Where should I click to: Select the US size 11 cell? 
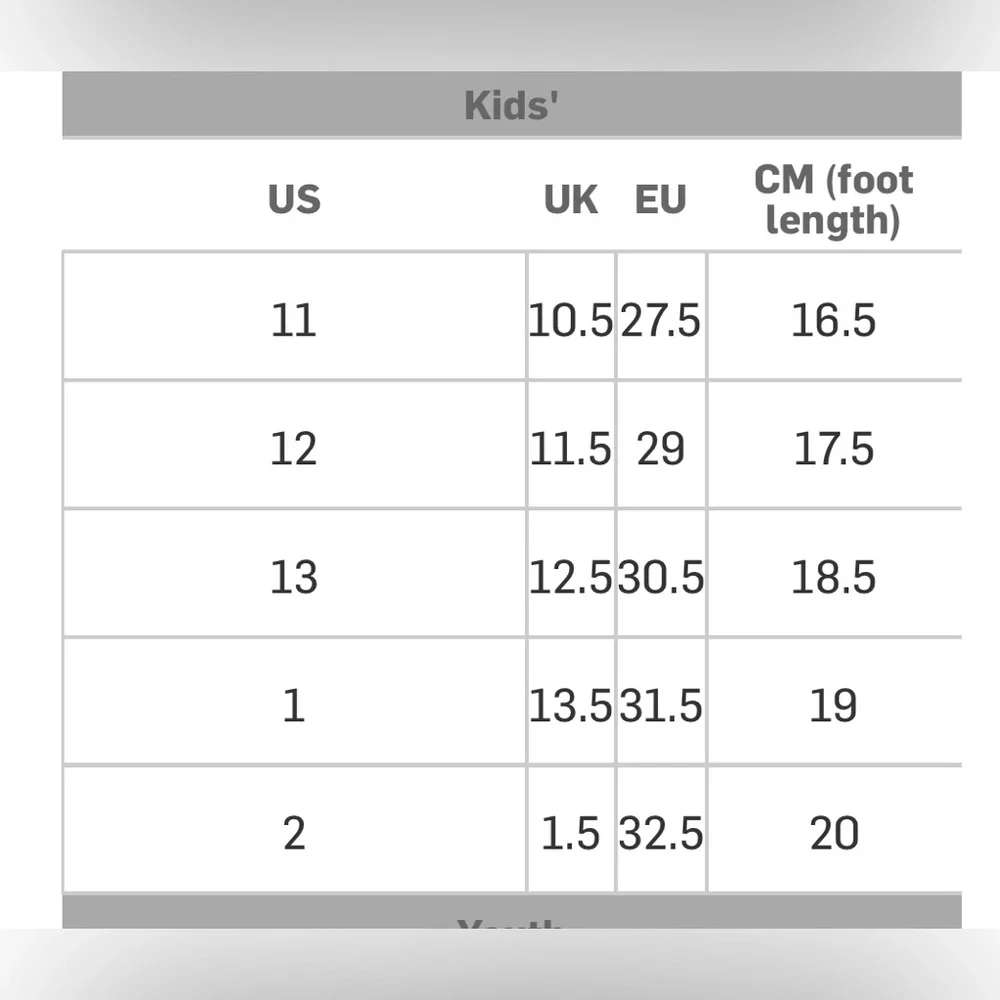tap(294, 320)
